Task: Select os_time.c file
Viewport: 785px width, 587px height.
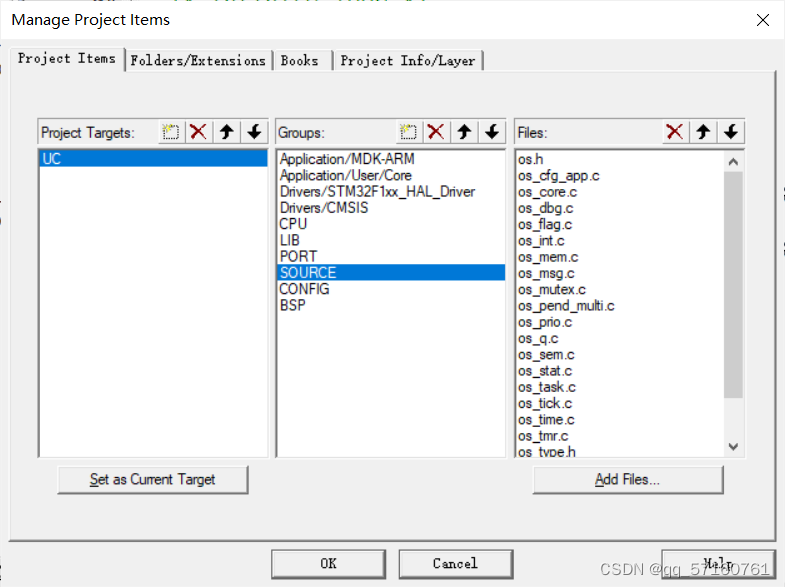Action: point(620,419)
